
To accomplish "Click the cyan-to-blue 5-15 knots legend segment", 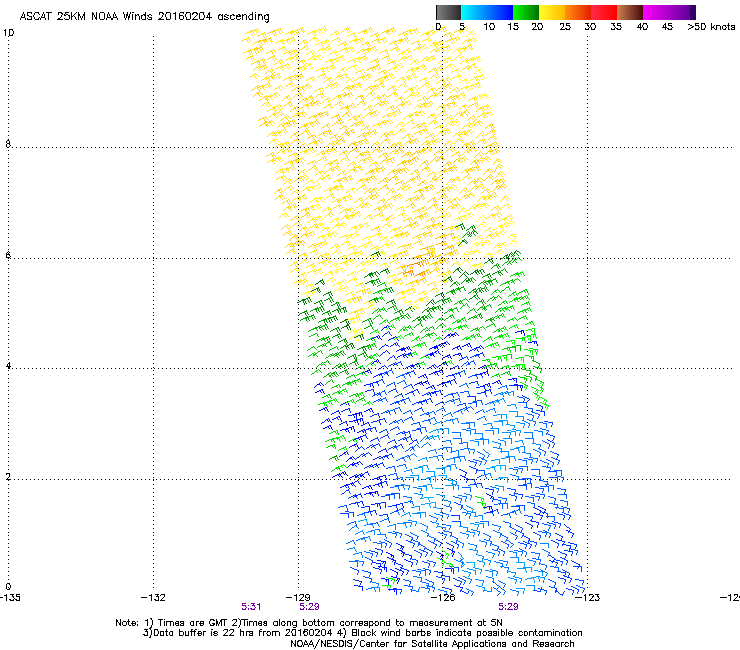I will click(487, 12).
